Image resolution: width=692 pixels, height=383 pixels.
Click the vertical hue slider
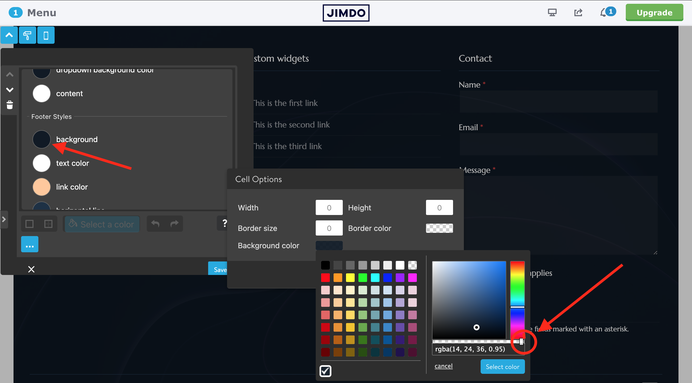pos(517,300)
